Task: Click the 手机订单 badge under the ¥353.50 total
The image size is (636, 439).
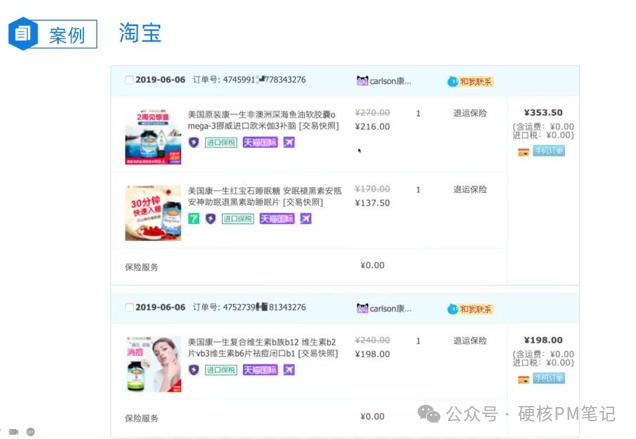Action: [549, 151]
